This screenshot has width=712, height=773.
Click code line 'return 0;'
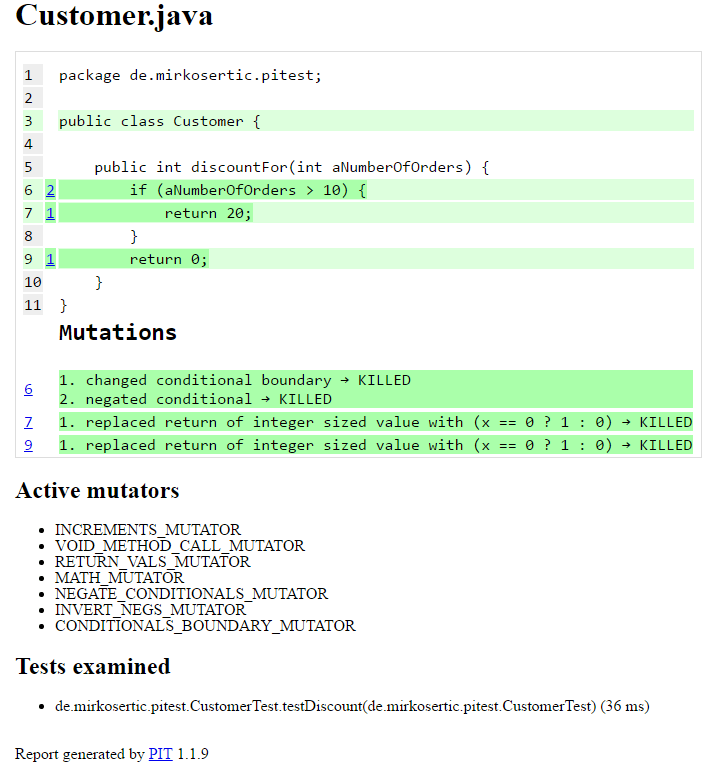pos(168,259)
